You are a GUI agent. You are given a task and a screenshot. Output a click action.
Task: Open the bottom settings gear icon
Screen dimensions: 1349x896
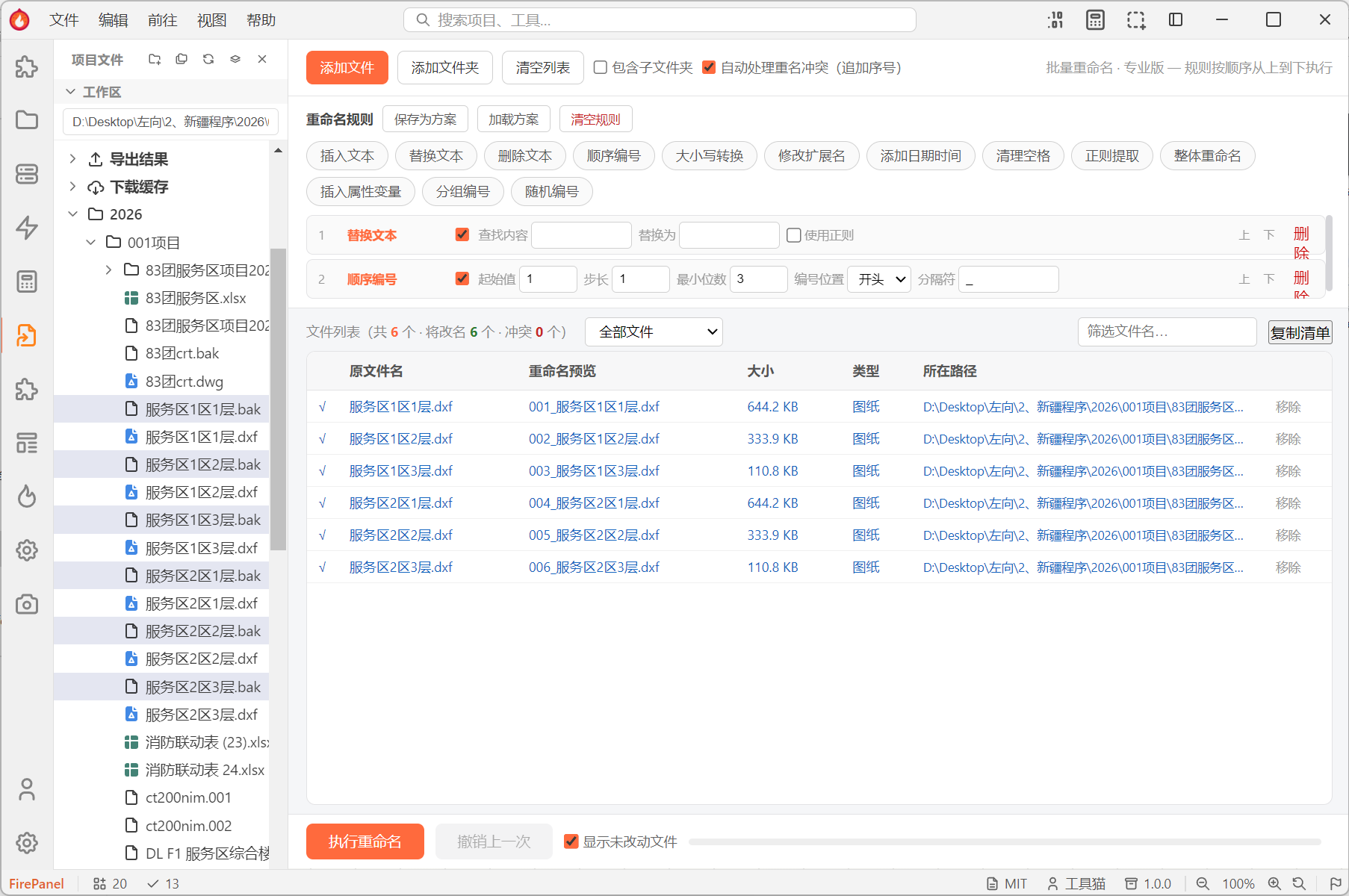pyautogui.click(x=27, y=843)
